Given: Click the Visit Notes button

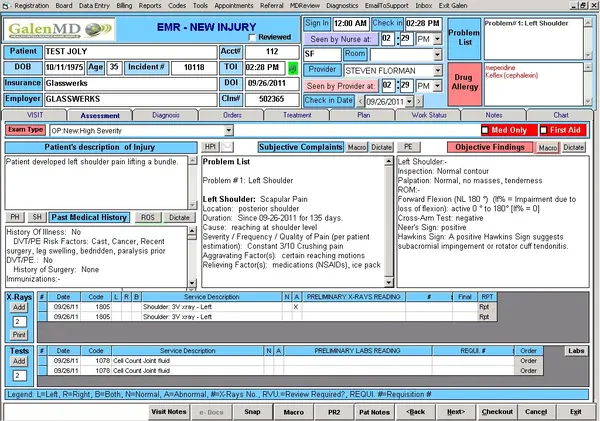Looking at the screenshot, I should coord(169,412).
